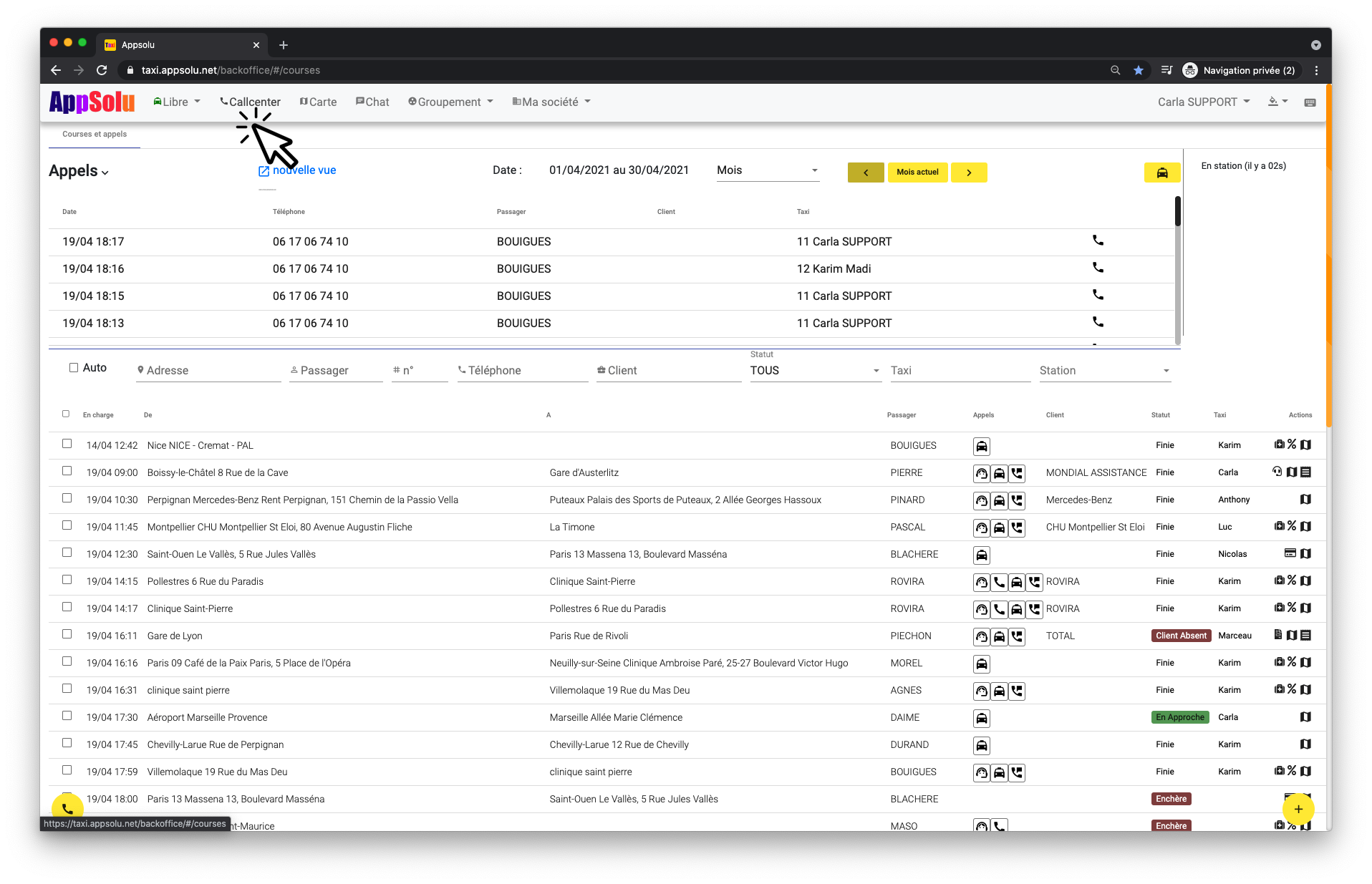The width and height of the screenshot is (1372, 884).
Task: Click the percent icon in the Nice Cremat row
Action: (x=1292, y=445)
